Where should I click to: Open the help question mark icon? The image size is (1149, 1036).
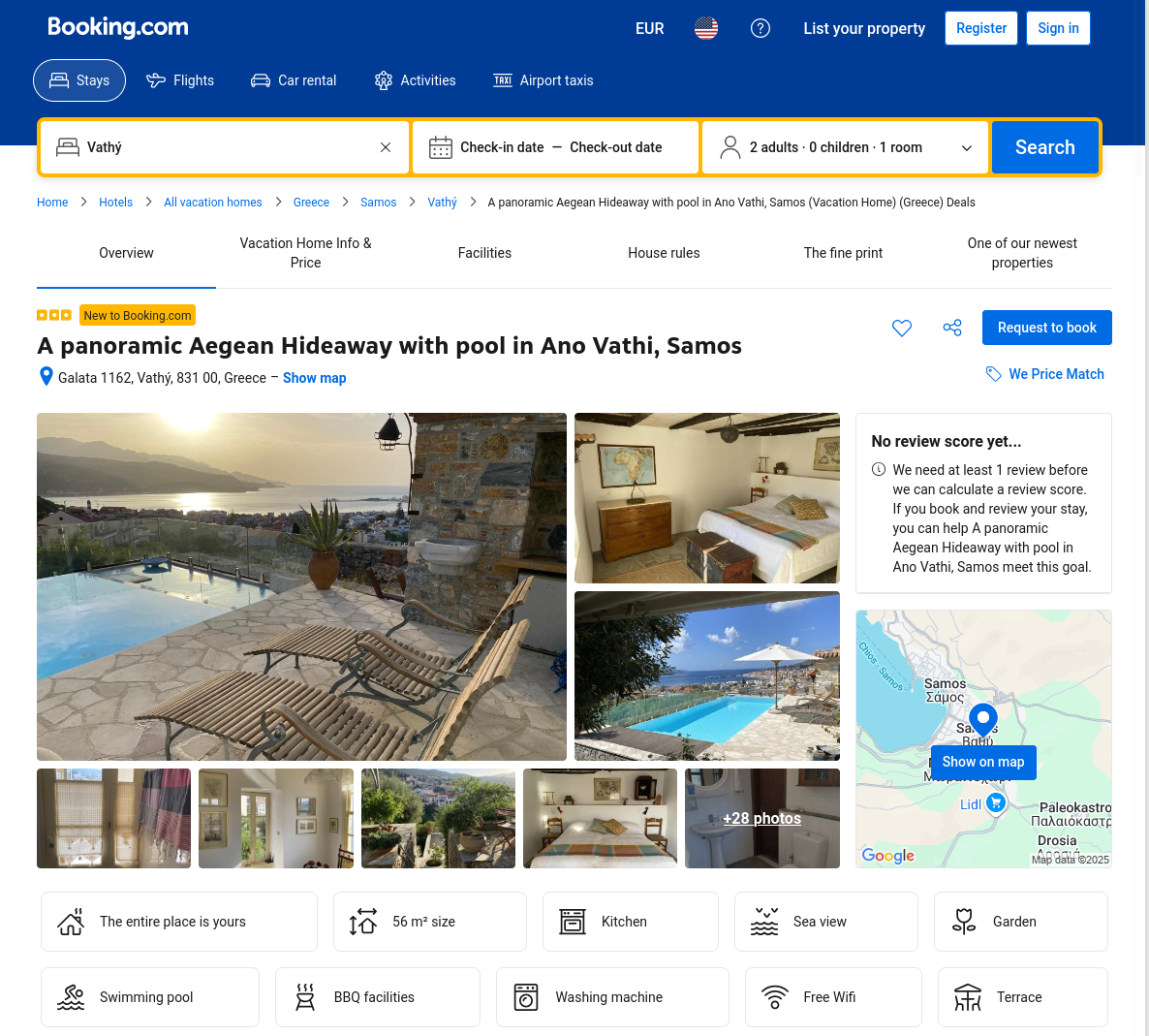click(761, 29)
